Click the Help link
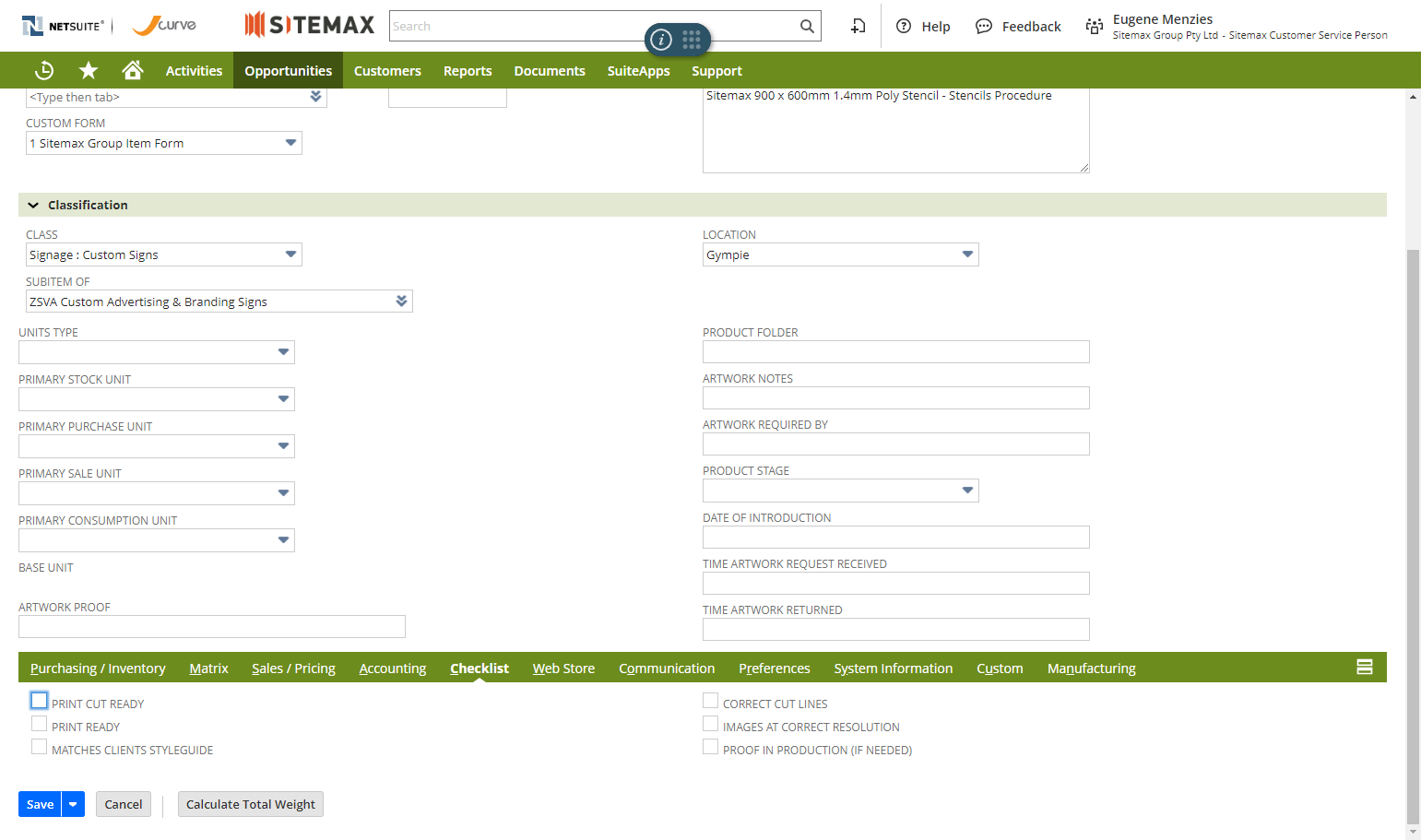Viewport: 1421px width, 840px height. pyautogui.click(x=936, y=27)
